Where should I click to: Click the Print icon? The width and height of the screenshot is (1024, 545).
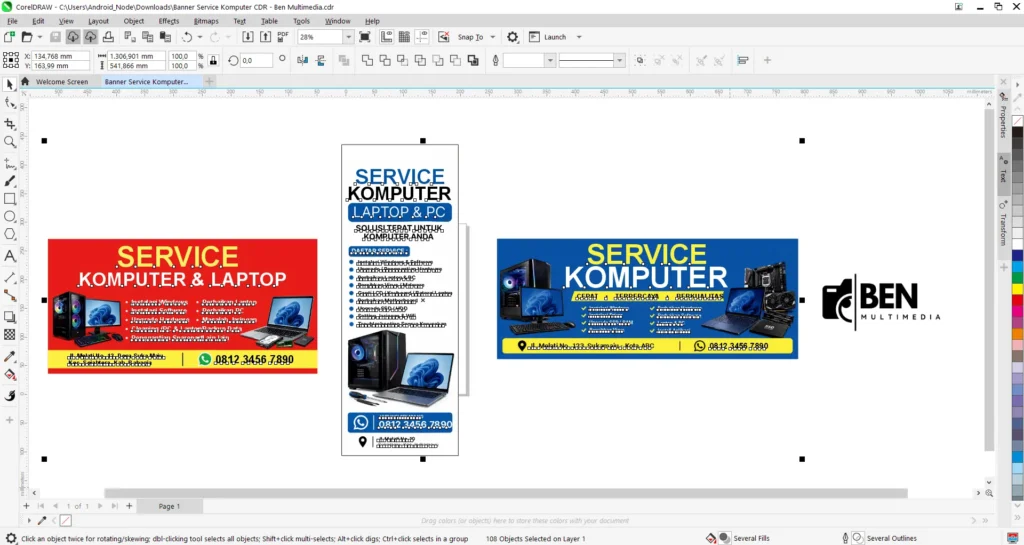click(x=108, y=37)
